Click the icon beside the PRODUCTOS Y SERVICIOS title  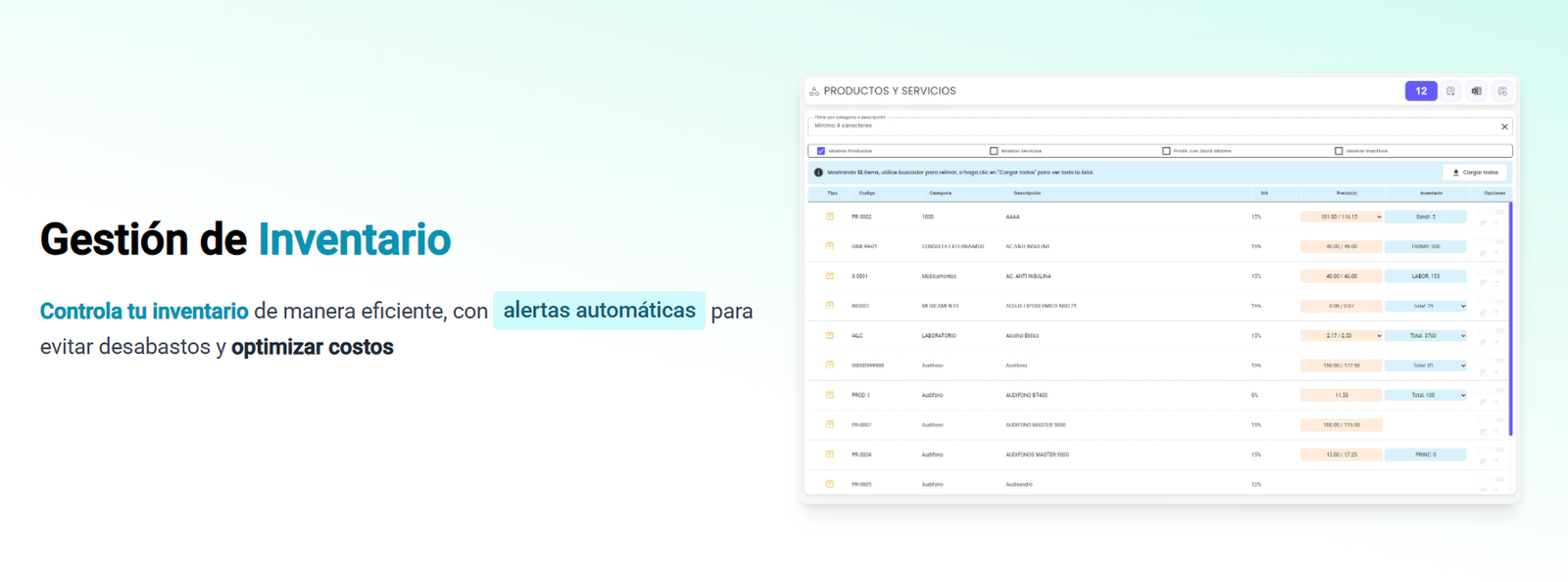pyautogui.click(x=814, y=91)
